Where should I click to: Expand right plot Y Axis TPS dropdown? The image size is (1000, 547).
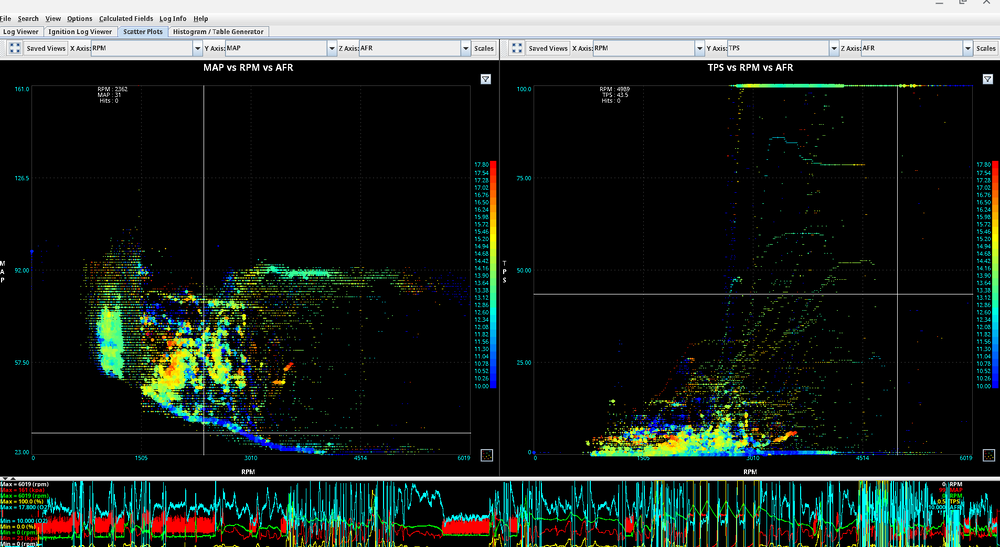pos(834,48)
